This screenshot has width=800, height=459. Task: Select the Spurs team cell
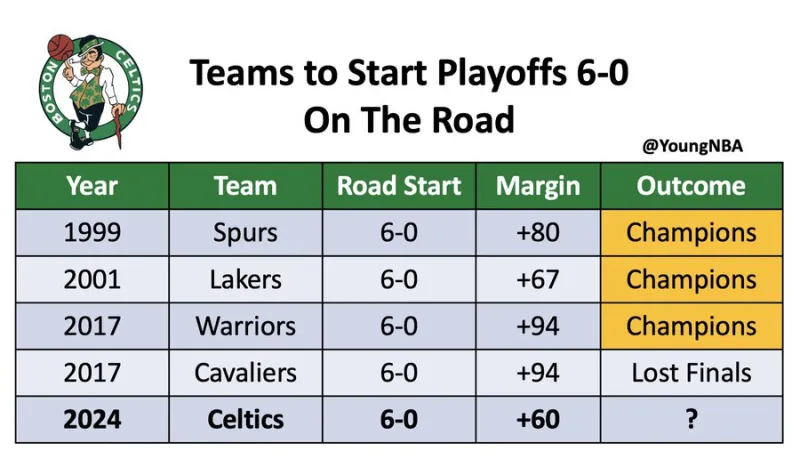245,233
